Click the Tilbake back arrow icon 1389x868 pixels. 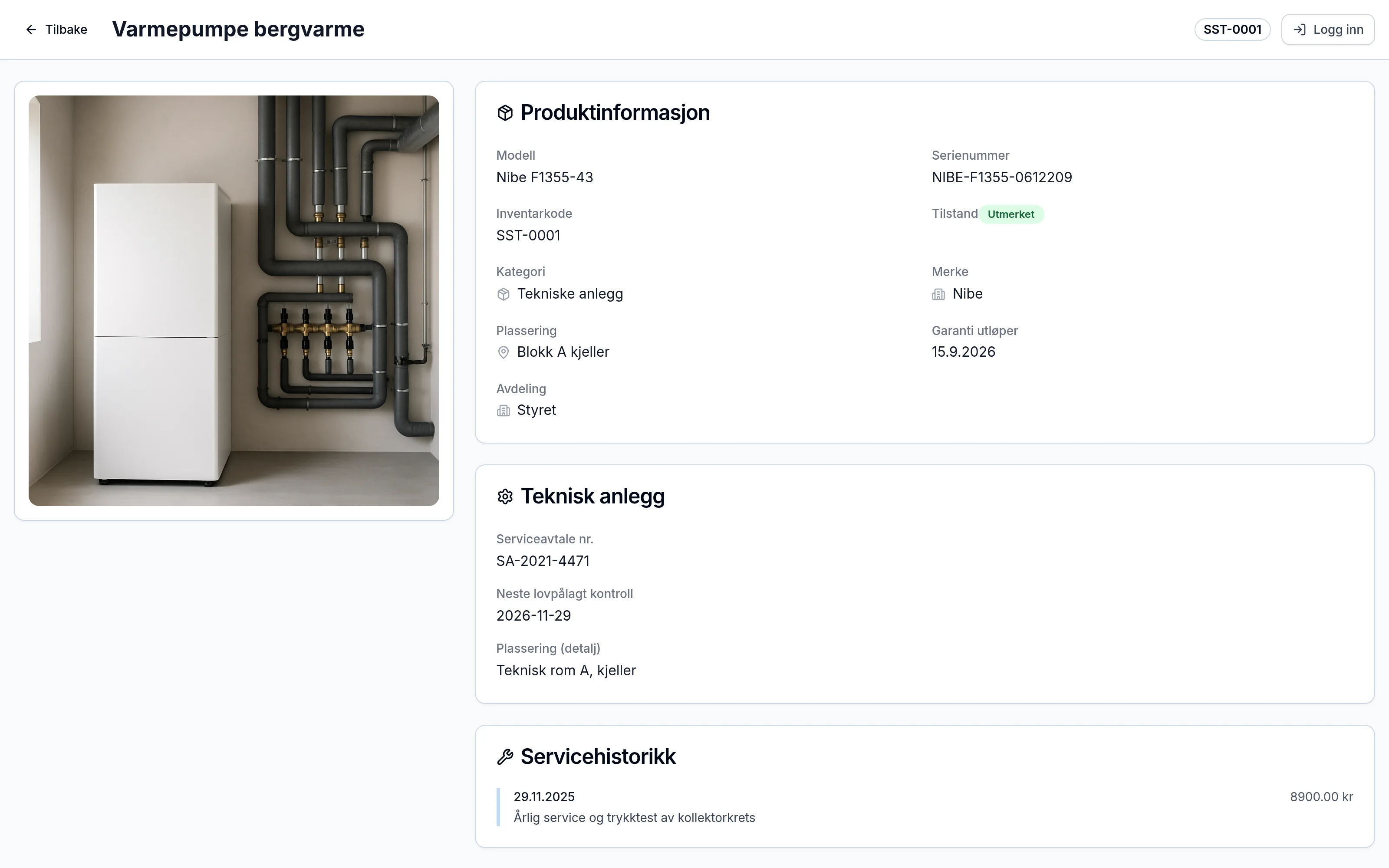click(31, 29)
